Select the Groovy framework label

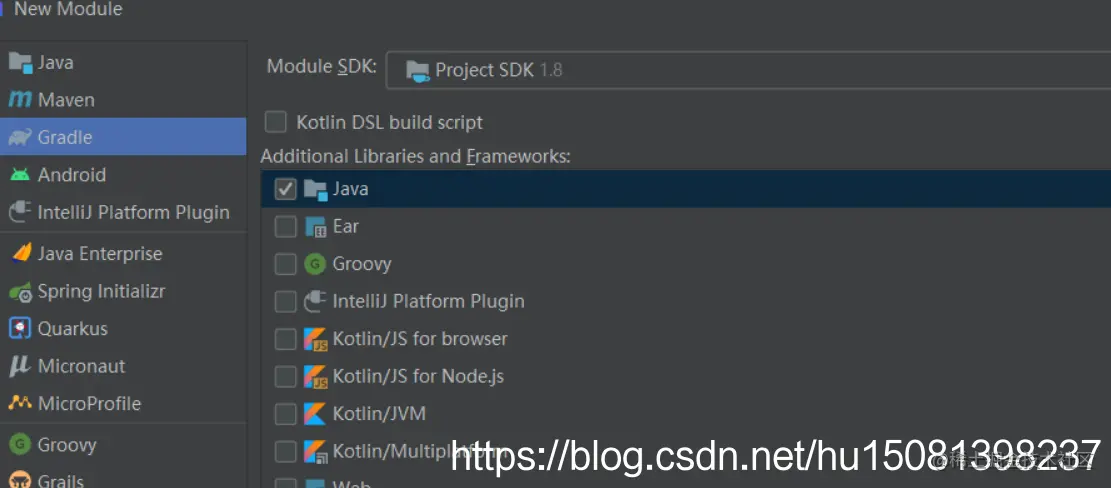(362, 264)
